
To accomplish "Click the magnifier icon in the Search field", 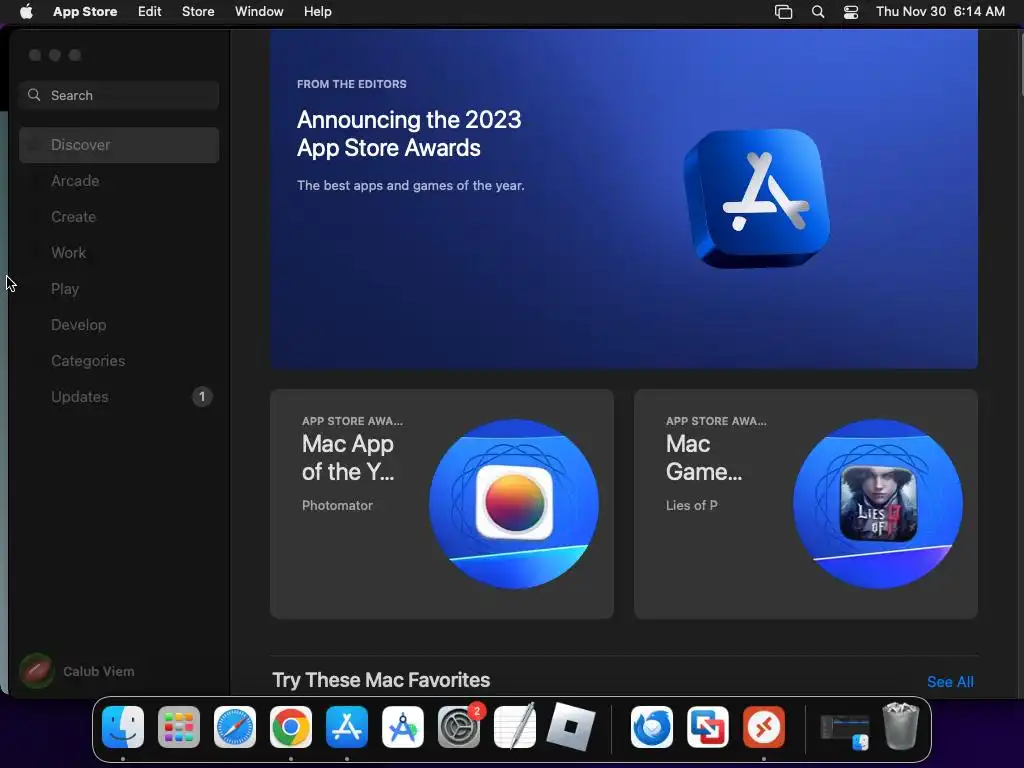I will [x=34, y=95].
